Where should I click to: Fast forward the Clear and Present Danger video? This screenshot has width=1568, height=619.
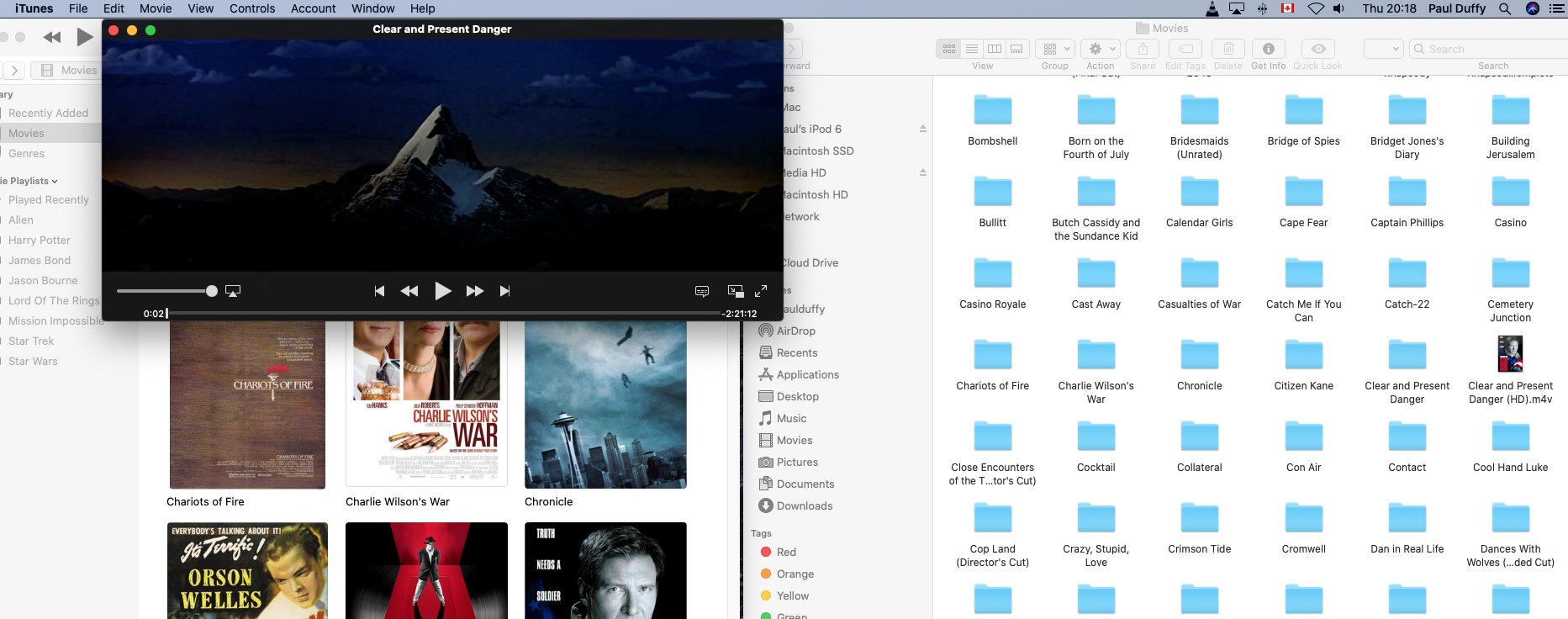pos(475,291)
